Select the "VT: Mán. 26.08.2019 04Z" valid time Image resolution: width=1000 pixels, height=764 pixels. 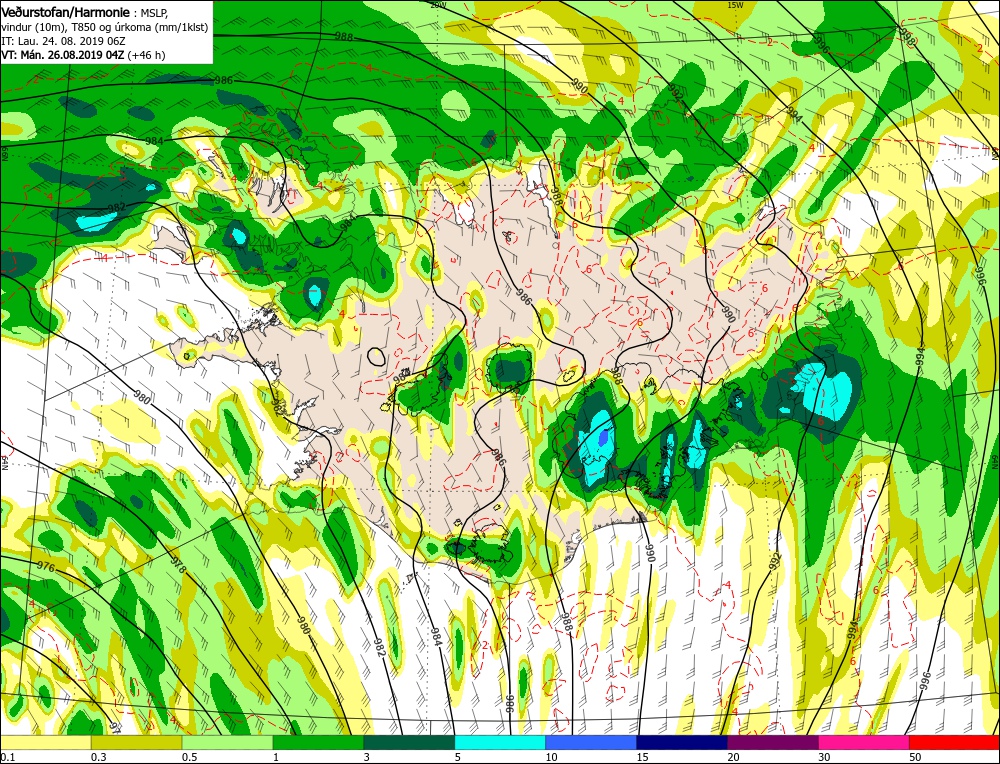coord(63,55)
